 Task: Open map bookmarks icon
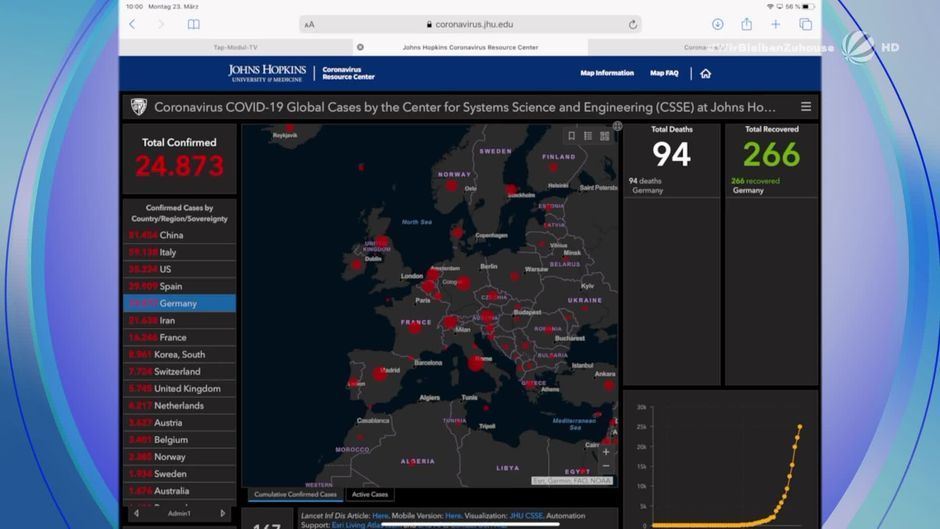pos(571,136)
